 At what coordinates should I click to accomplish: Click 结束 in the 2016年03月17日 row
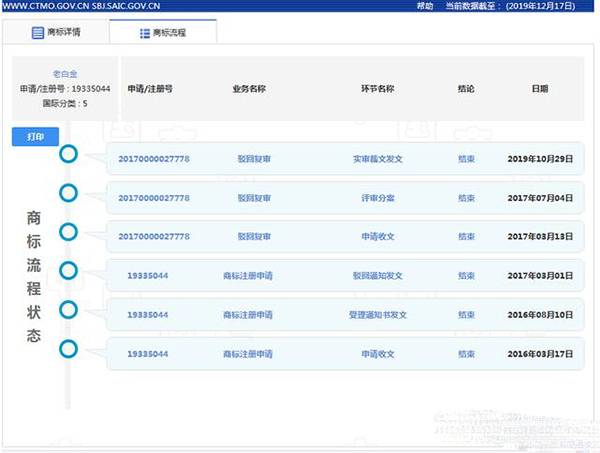click(x=466, y=354)
